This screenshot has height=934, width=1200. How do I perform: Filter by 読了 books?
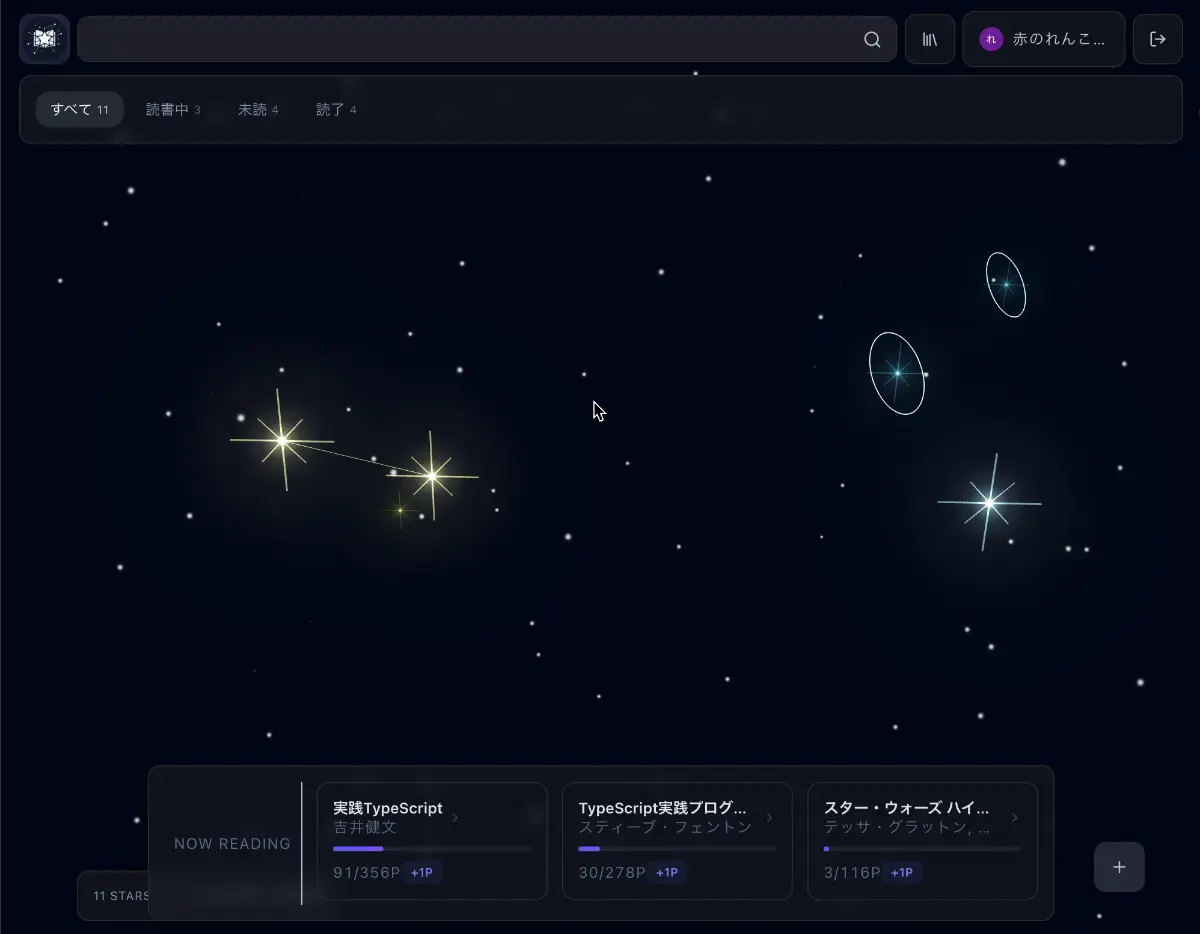click(x=336, y=110)
